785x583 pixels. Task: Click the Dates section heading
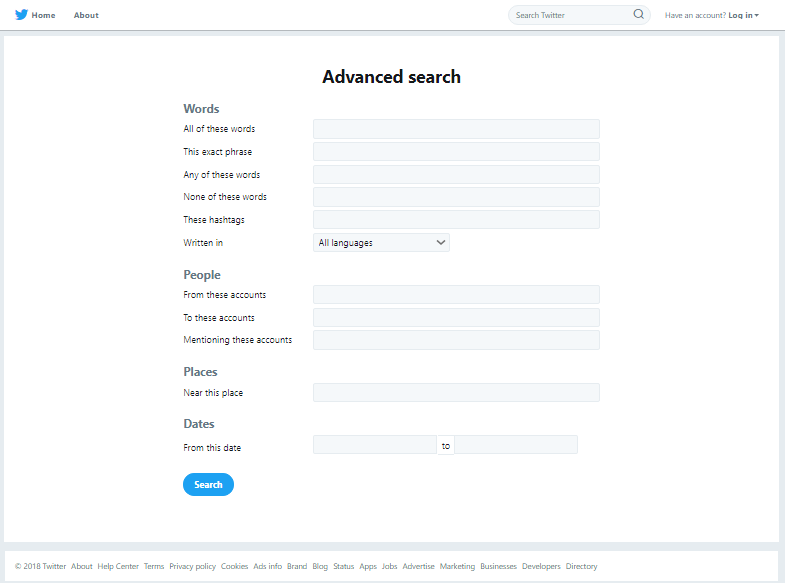(199, 424)
